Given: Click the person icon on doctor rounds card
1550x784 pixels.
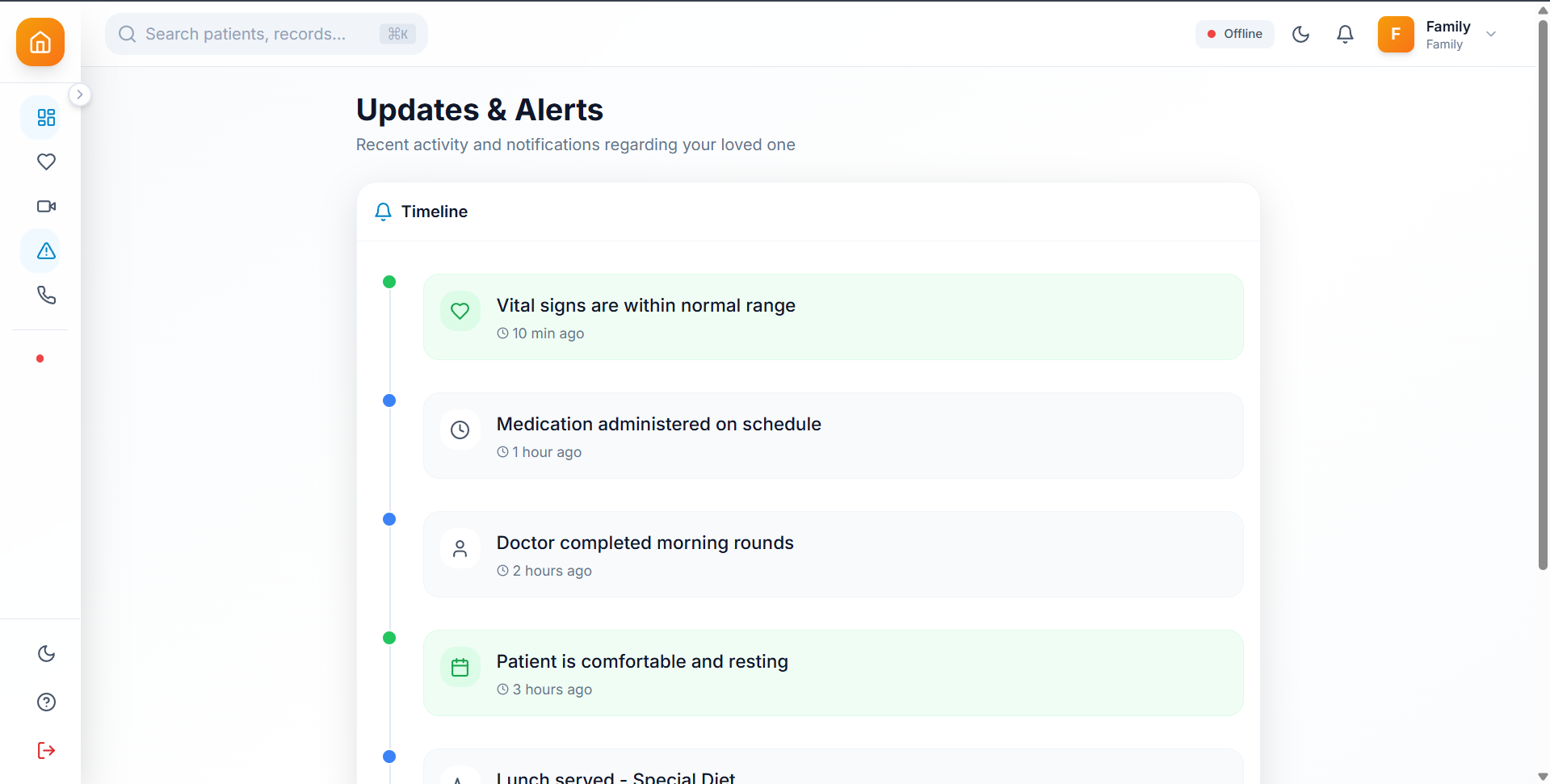Looking at the screenshot, I should [x=460, y=548].
